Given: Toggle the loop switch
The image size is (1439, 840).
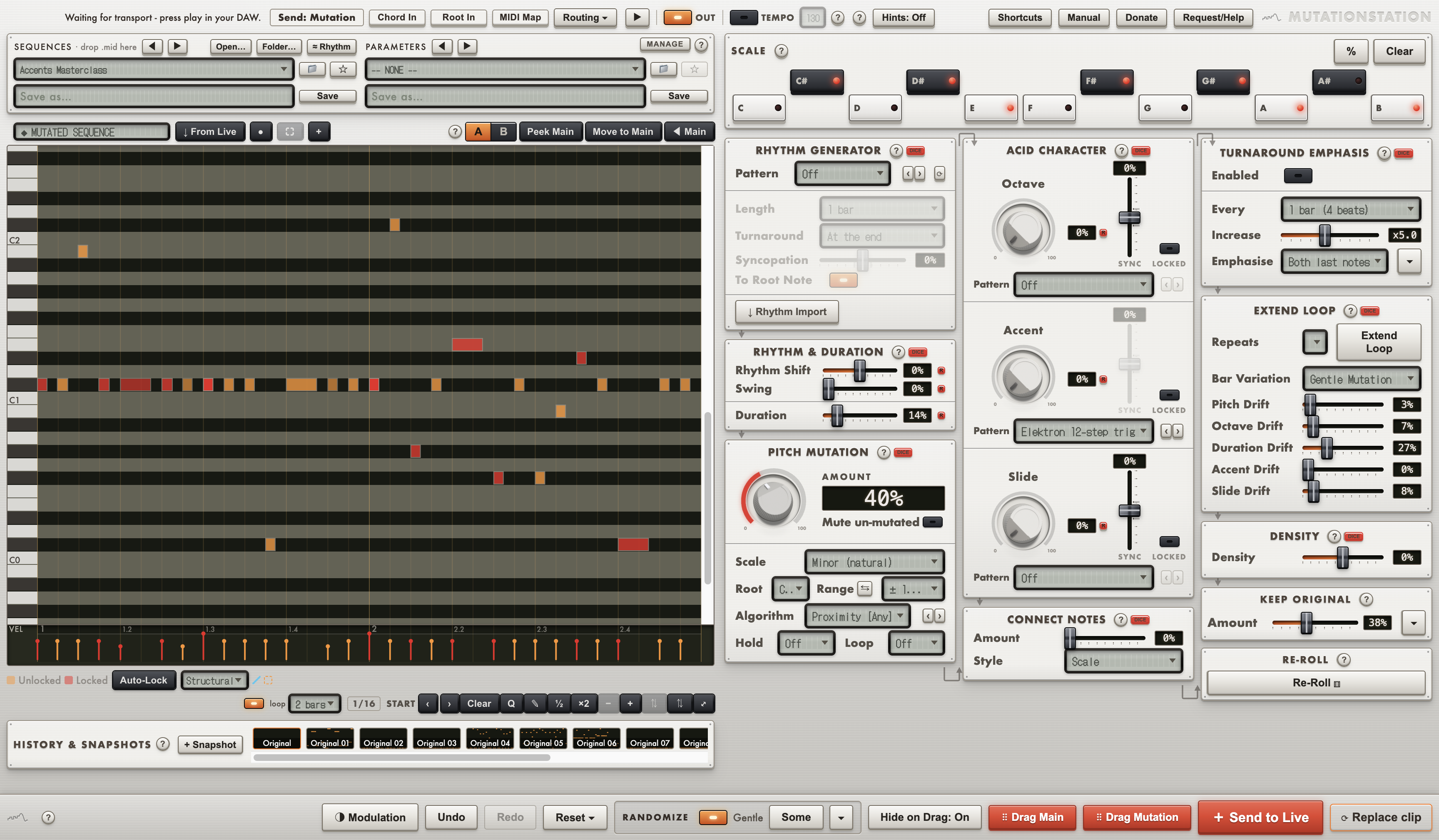Looking at the screenshot, I should pos(254,703).
